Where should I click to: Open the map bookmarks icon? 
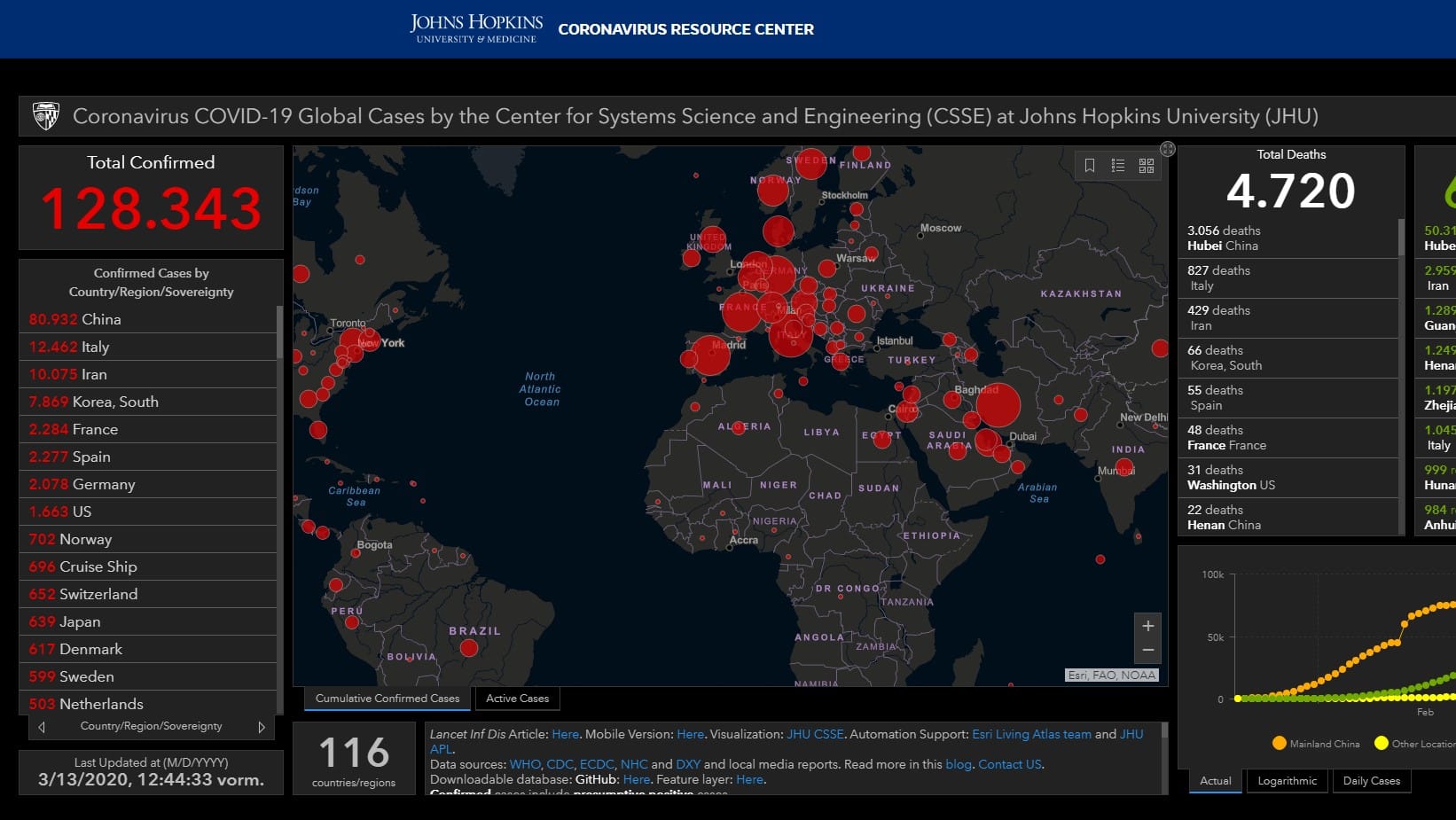point(1090,166)
